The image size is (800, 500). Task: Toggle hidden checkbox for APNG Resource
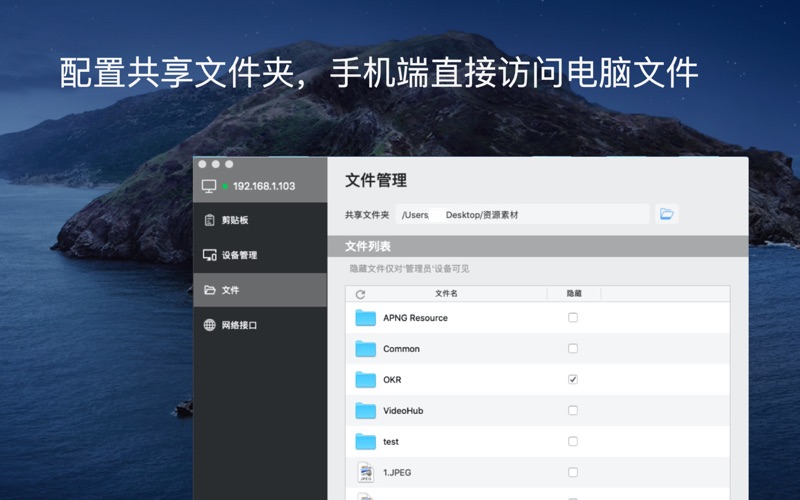pos(573,317)
